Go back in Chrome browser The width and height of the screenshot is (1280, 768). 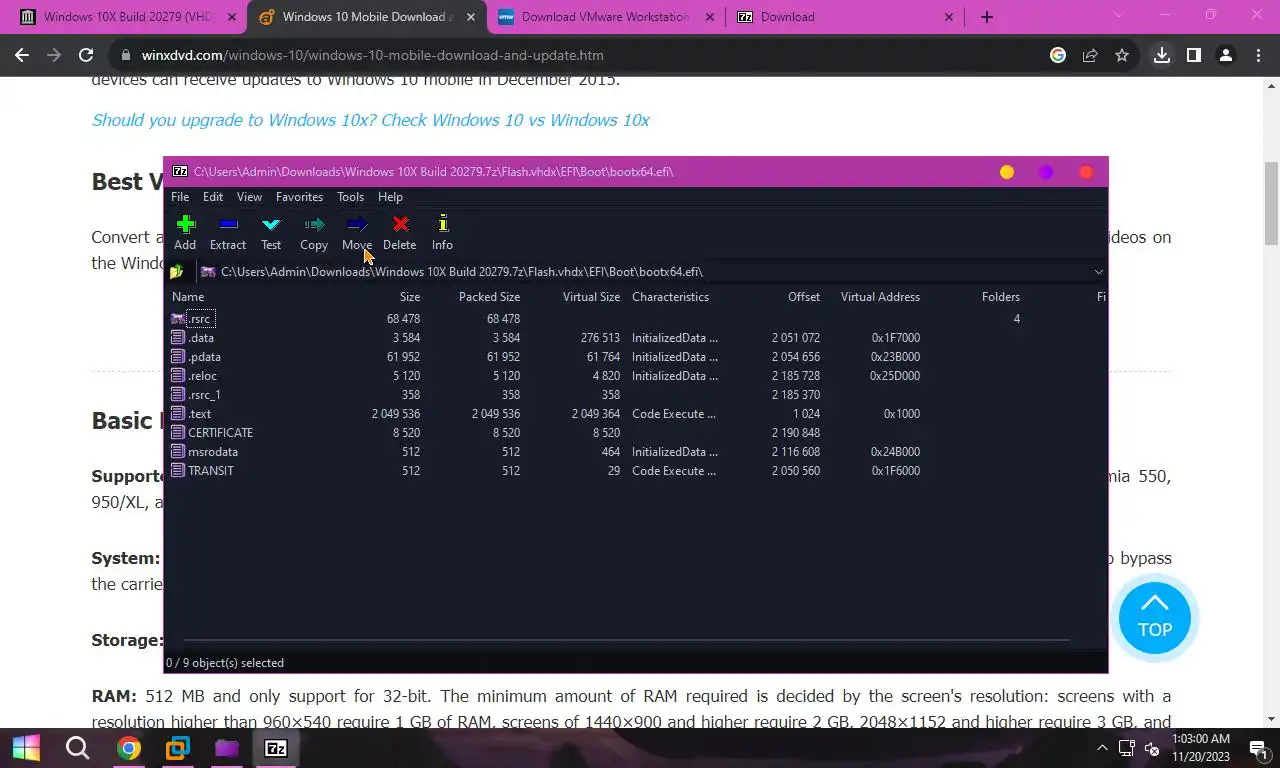[x=22, y=56]
